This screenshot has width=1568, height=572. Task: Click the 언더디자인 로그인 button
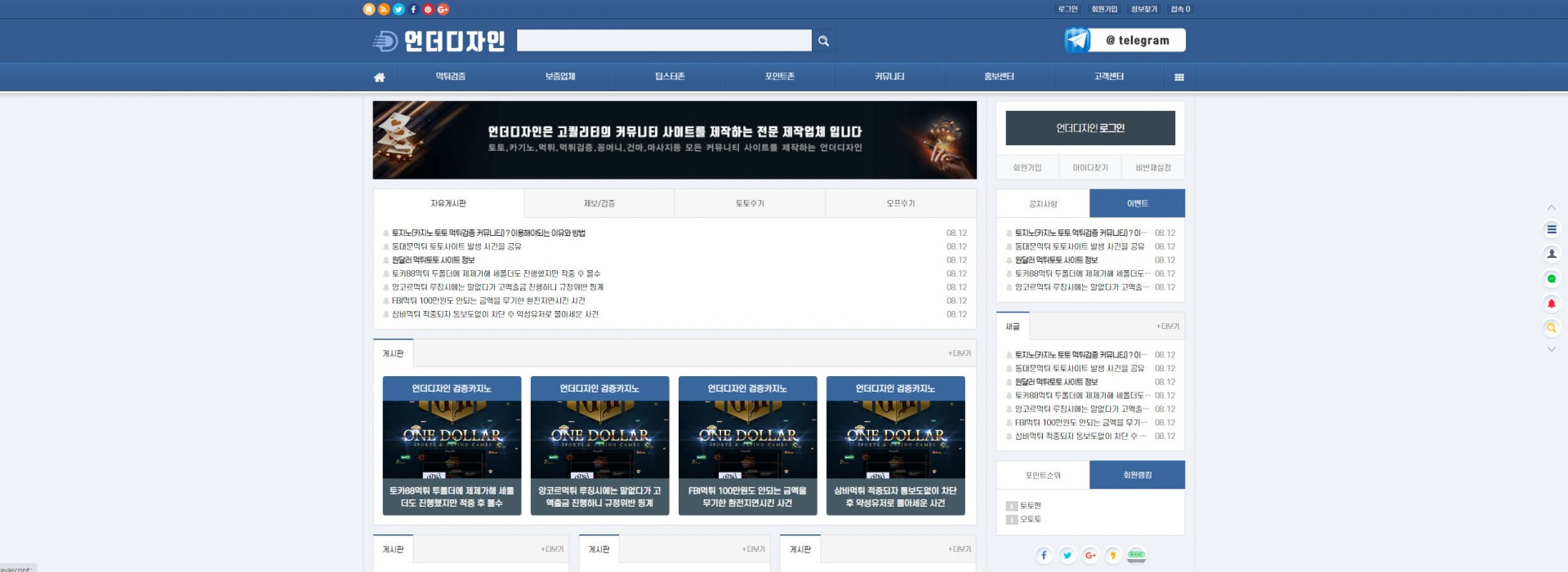[1090, 128]
